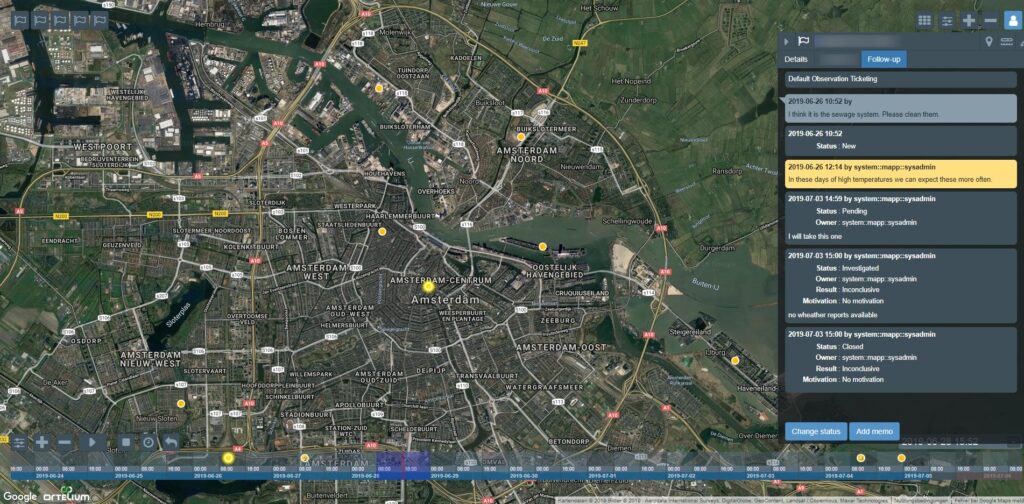Image resolution: width=1024 pixels, height=504 pixels.
Task: Click the grid view icon above the panel
Action: click(x=926, y=20)
